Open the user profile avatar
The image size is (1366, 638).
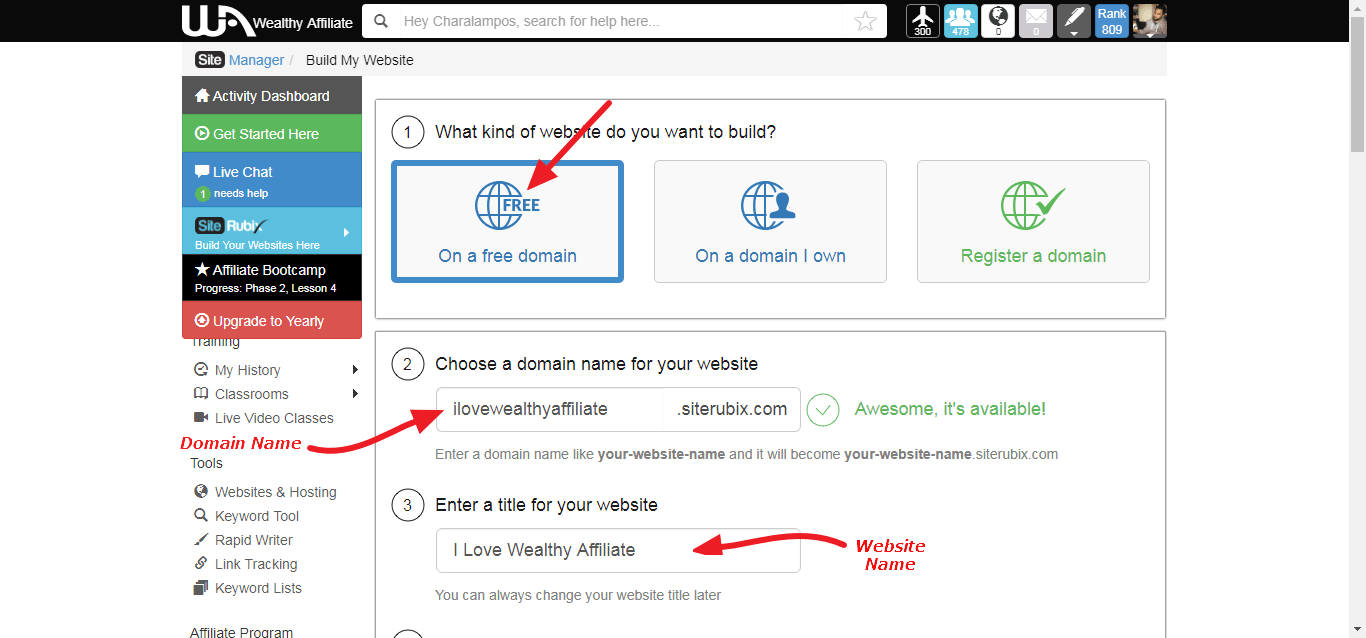(x=1149, y=21)
